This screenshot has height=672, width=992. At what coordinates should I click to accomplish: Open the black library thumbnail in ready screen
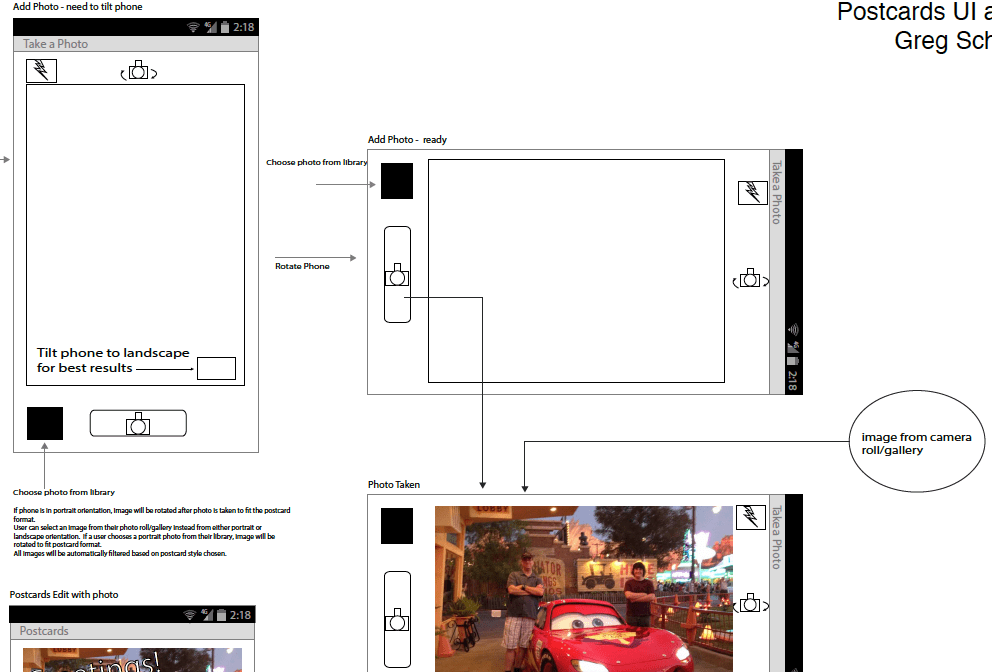(x=397, y=181)
